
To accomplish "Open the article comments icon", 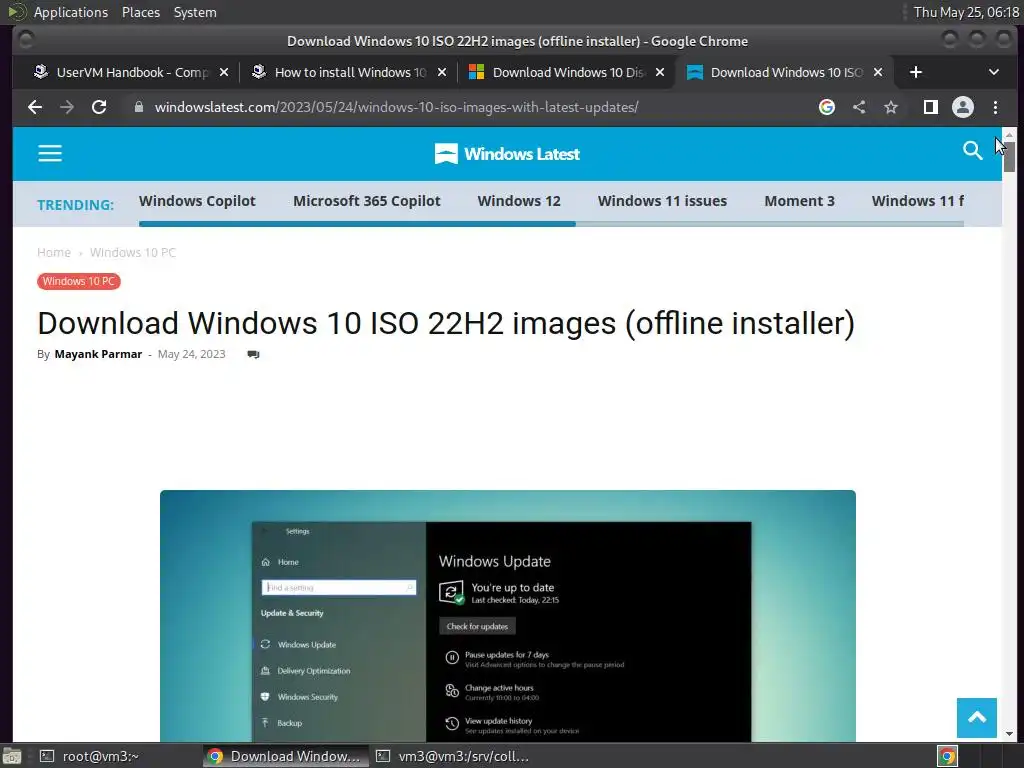I will [253, 355].
